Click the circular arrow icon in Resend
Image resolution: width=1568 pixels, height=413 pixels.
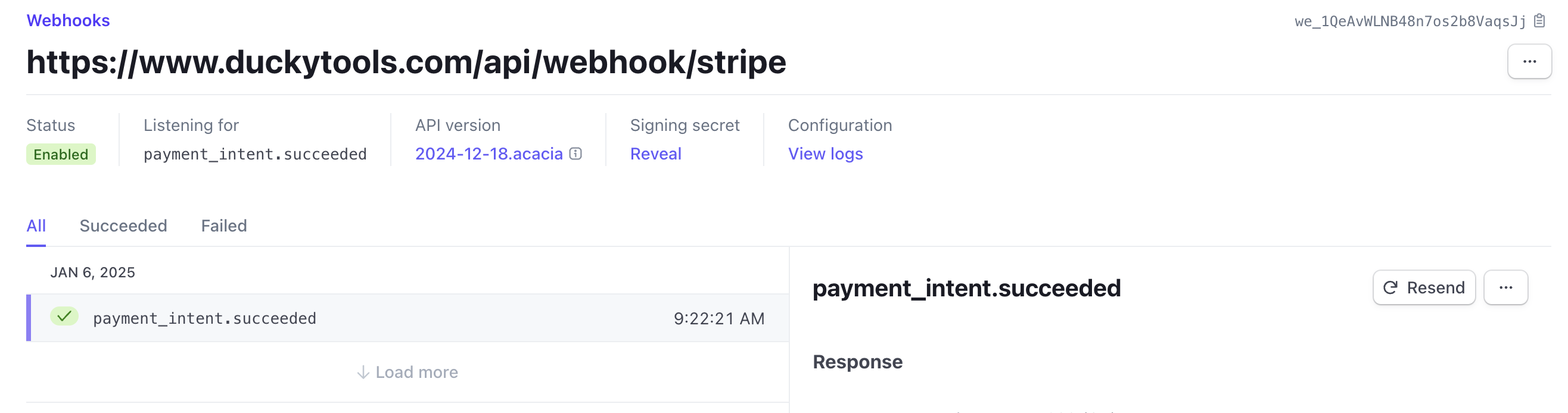1390,287
